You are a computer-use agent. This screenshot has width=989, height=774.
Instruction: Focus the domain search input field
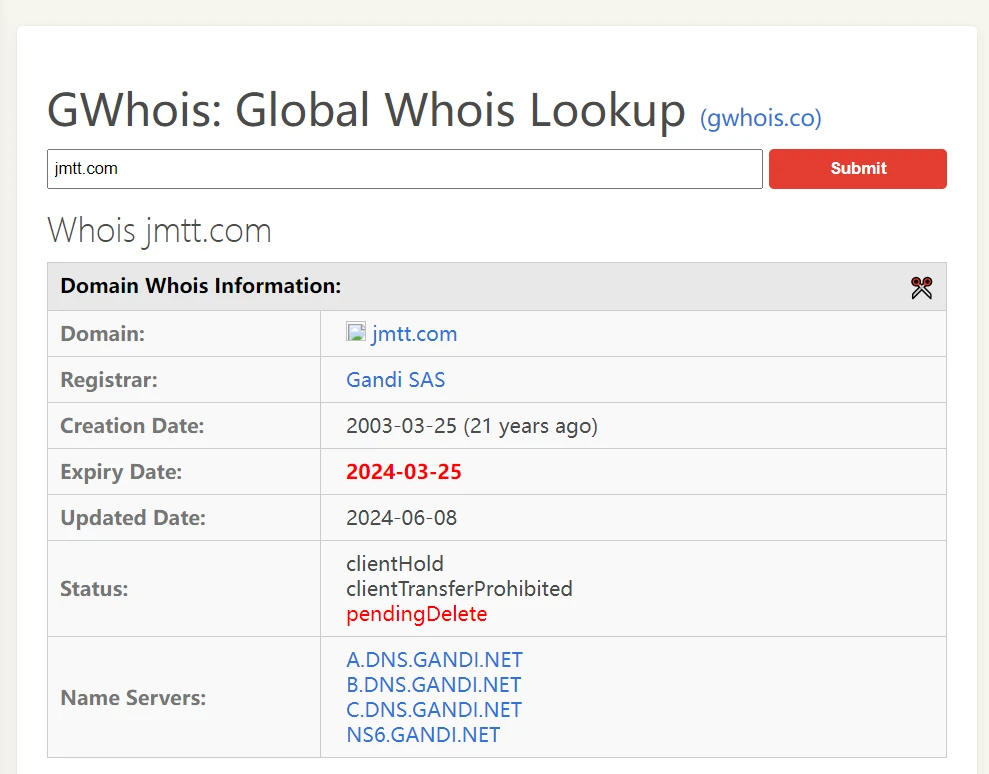click(404, 169)
